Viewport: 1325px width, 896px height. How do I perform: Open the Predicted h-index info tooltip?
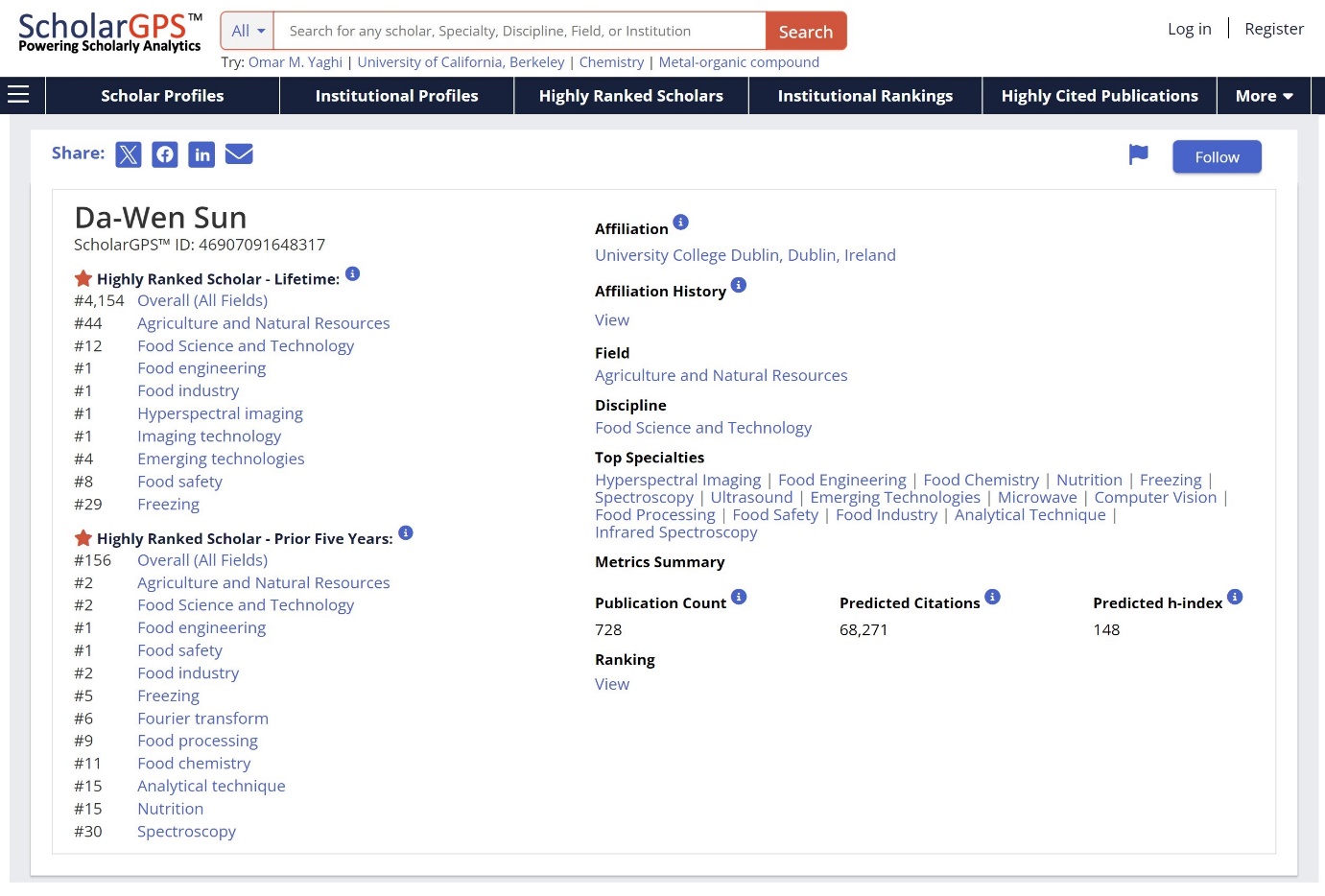1235,597
